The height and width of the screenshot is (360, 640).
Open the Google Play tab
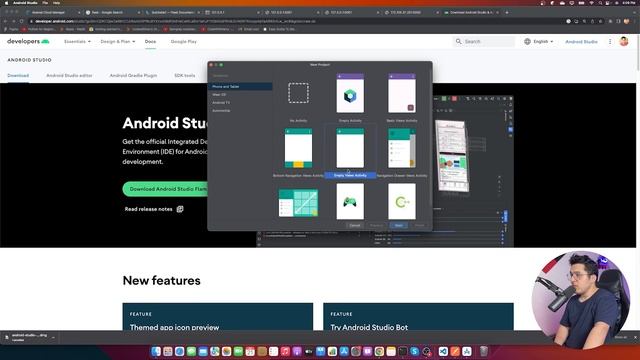184,42
